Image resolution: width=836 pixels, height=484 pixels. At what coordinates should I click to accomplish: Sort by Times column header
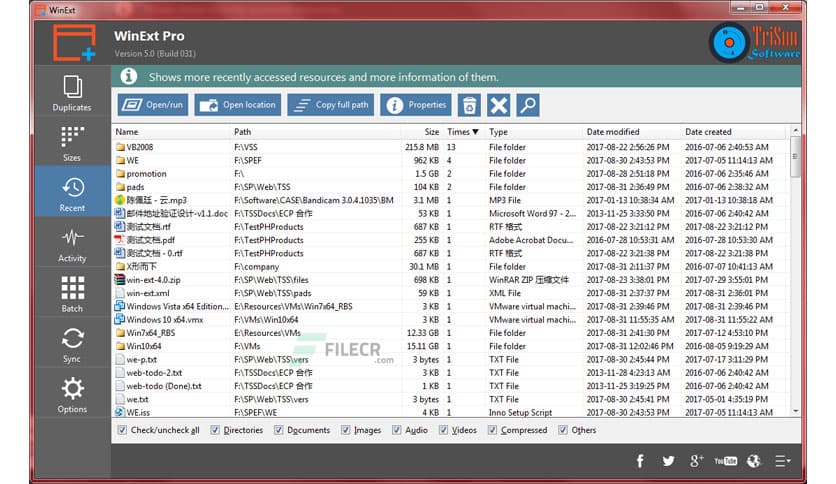click(463, 132)
